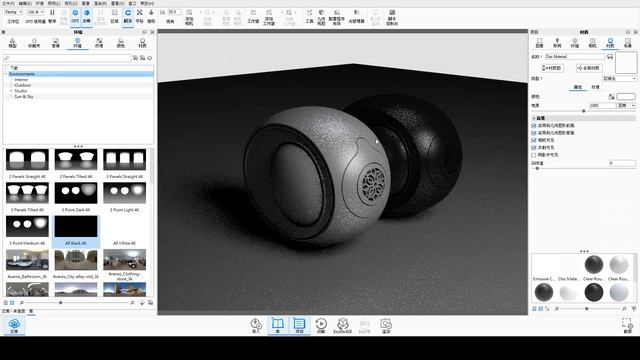
Task: Open the 编辑 Edit menu
Action: pyautogui.click(x=25, y=3)
